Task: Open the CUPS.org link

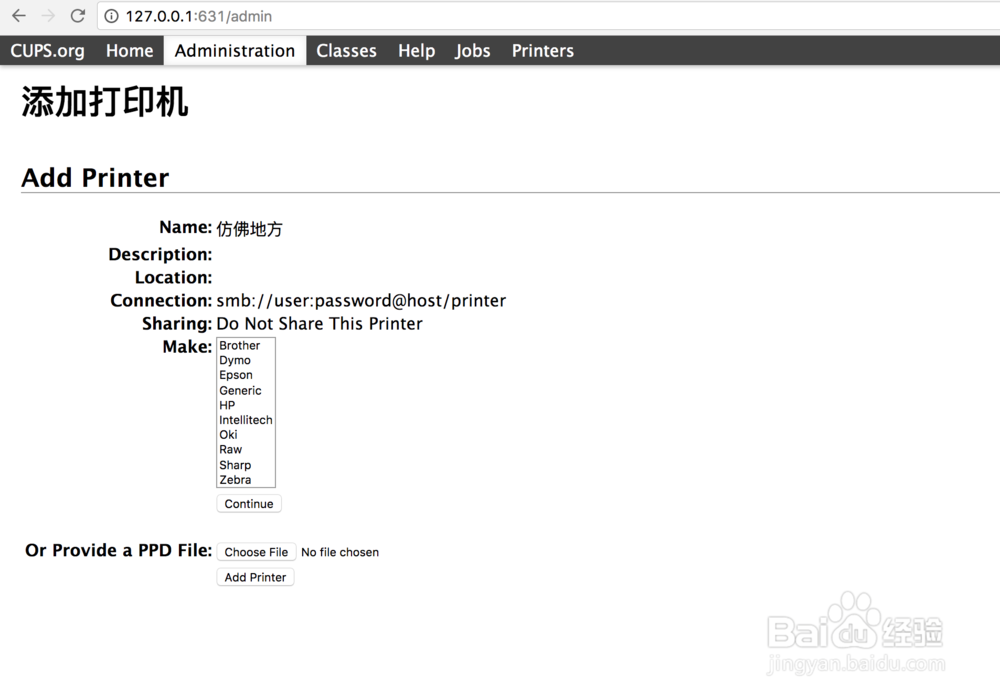Action: click(47, 50)
